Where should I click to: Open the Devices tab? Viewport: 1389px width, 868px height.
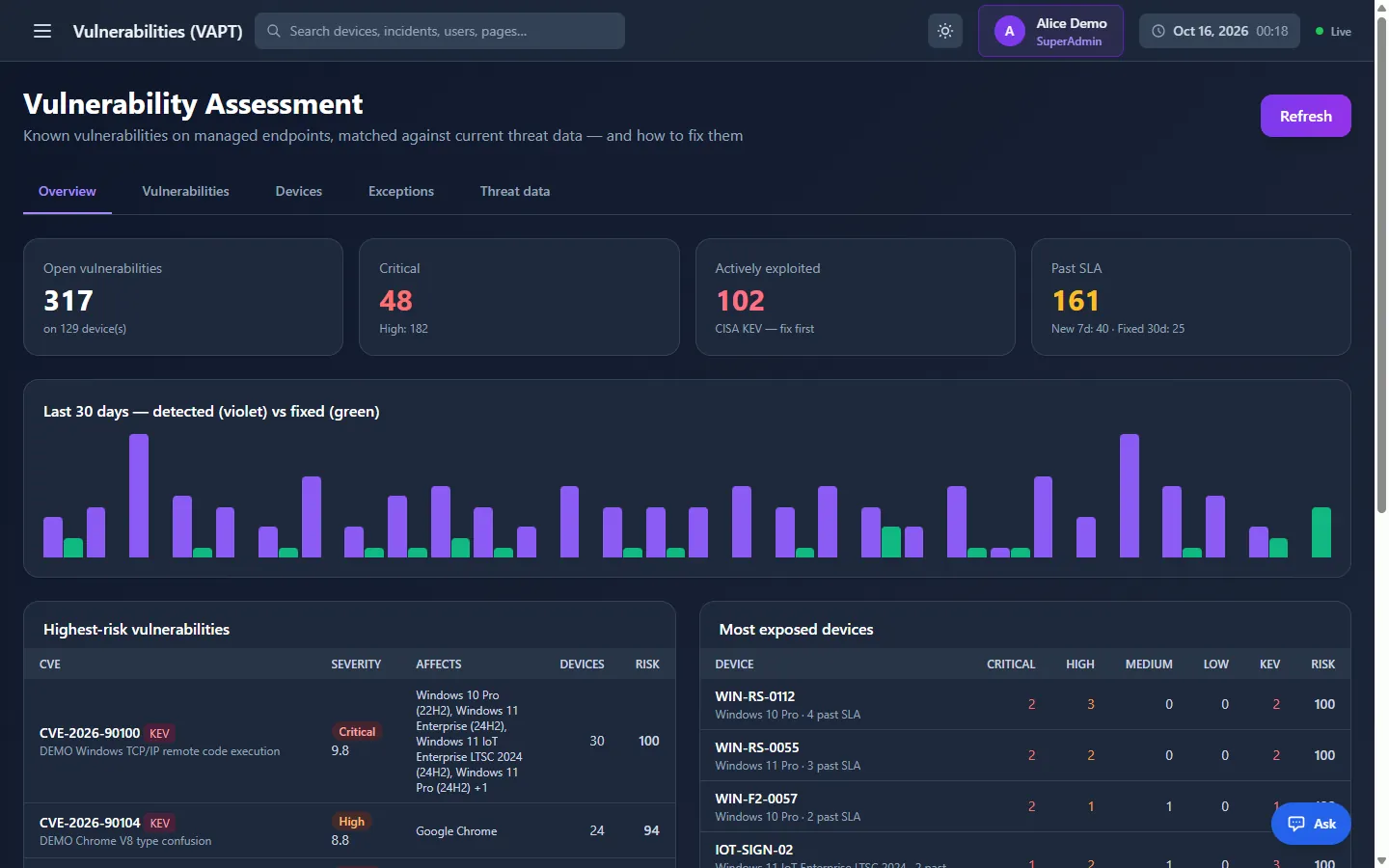coord(299,191)
